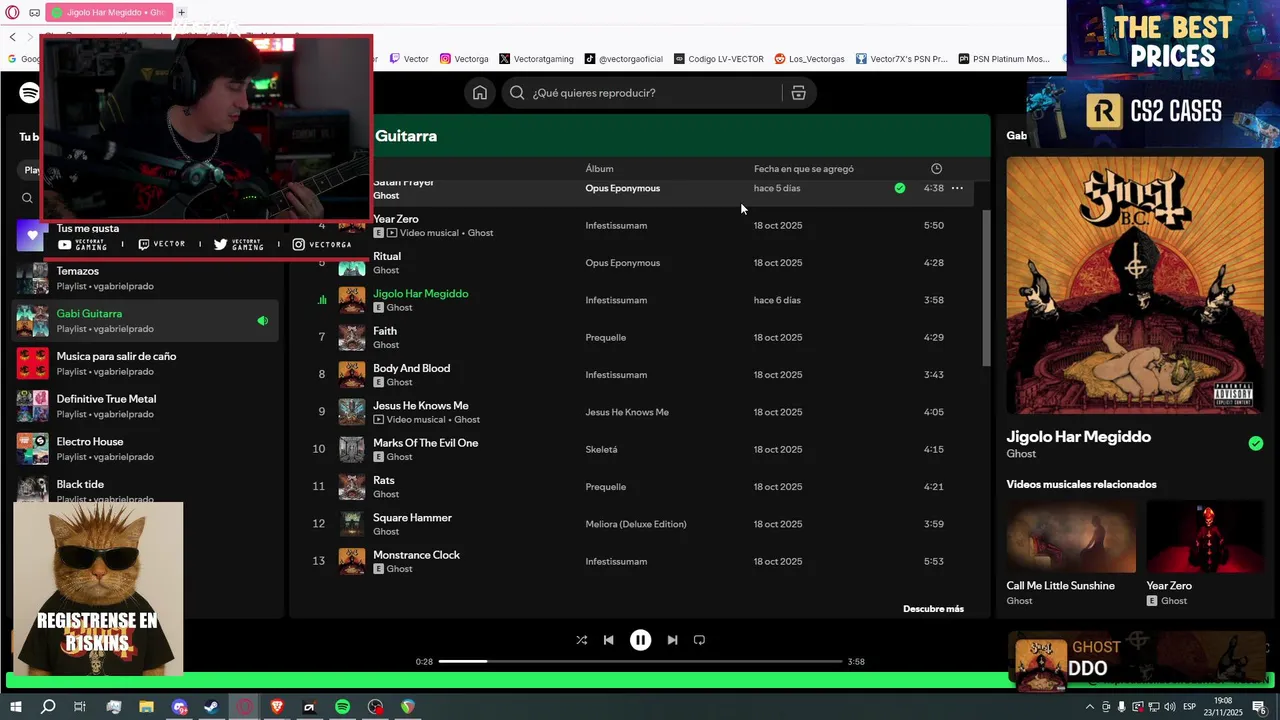Open the Codigo LV-VECTOR bookmark
The width and height of the screenshot is (1280, 720).
(x=719, y=59)
